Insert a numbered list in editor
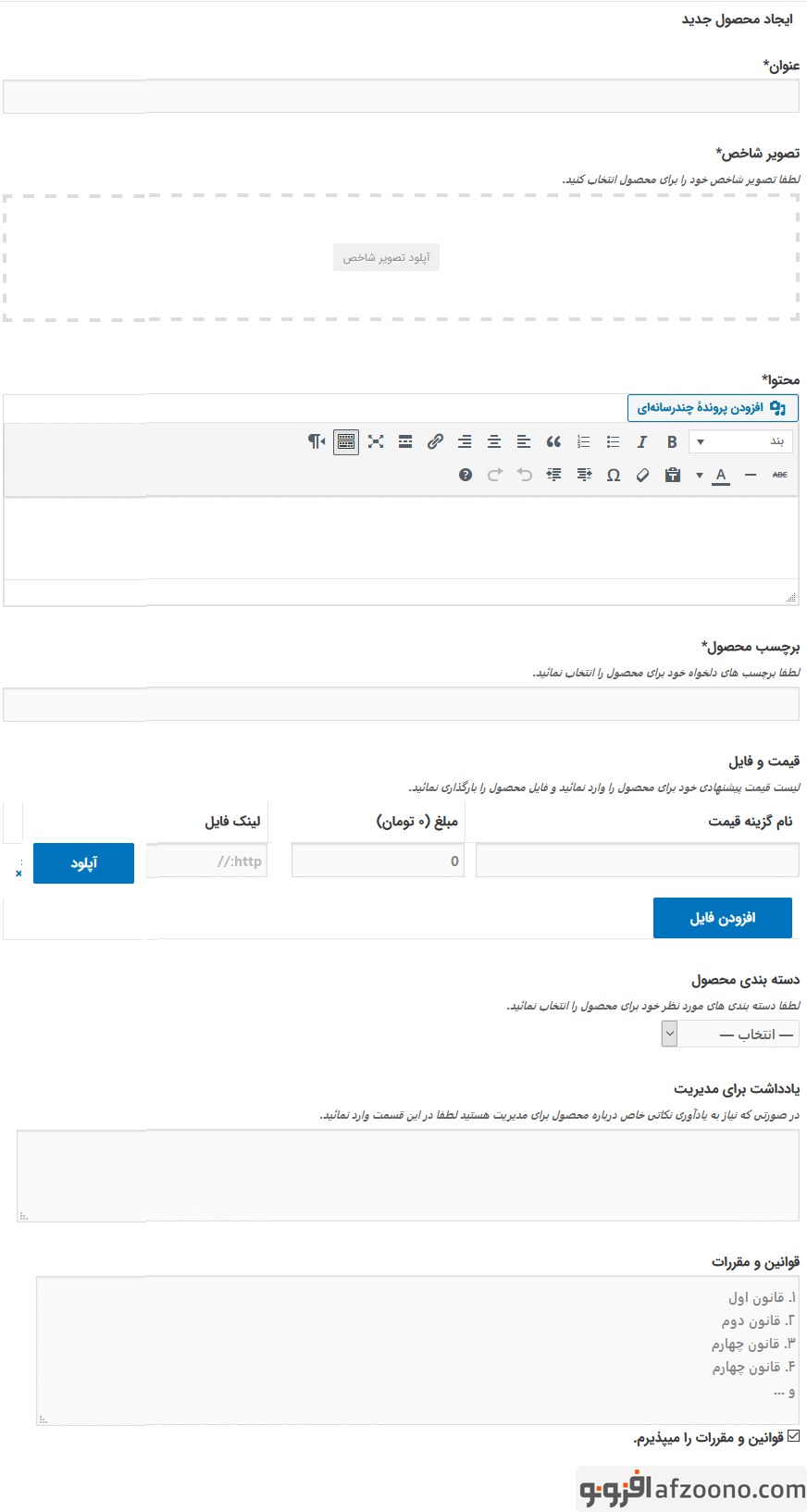Viewport: 807px width, 1512px height. click(x=583, y=442)
